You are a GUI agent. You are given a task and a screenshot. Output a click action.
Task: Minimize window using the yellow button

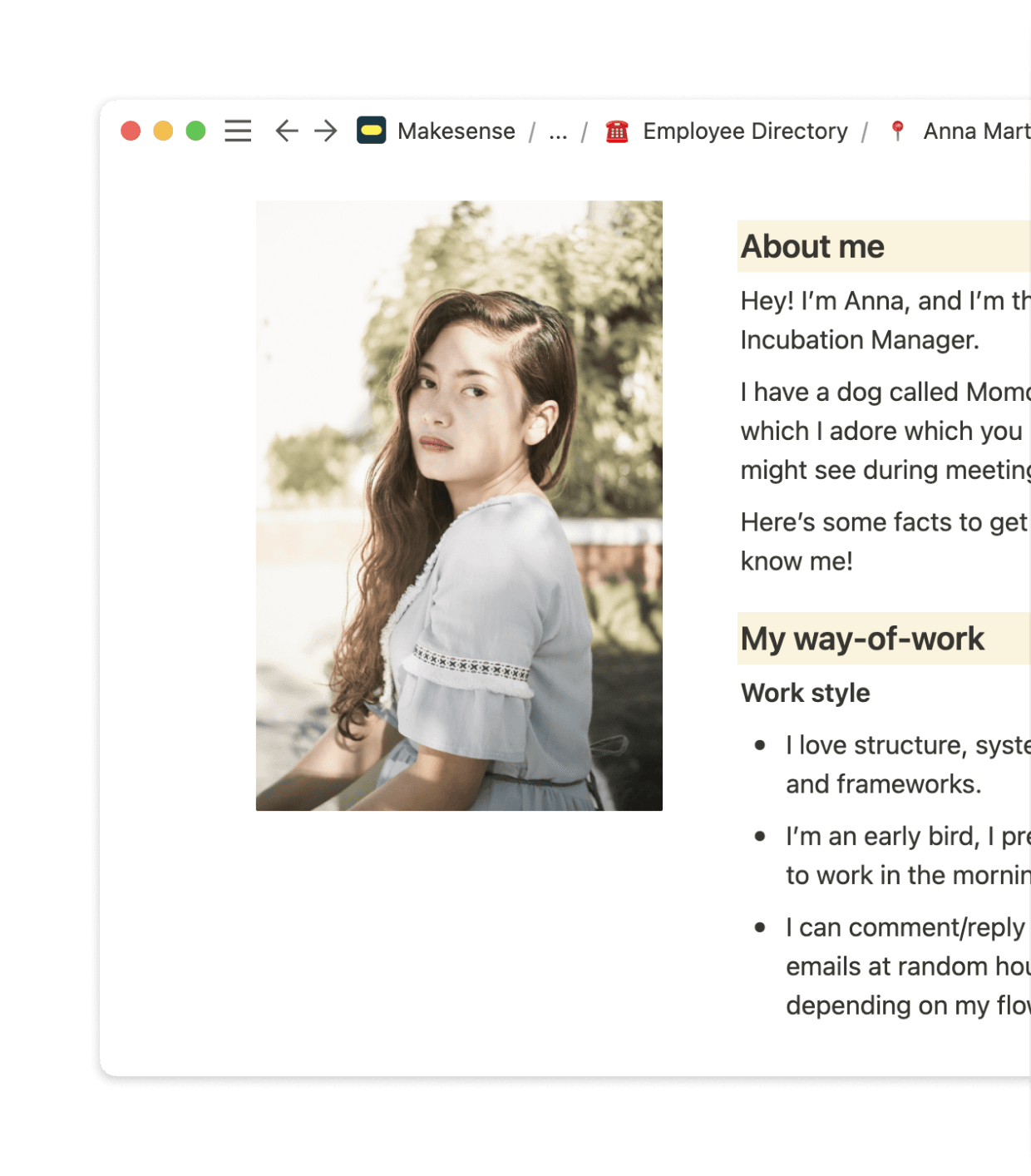point(163,131)
